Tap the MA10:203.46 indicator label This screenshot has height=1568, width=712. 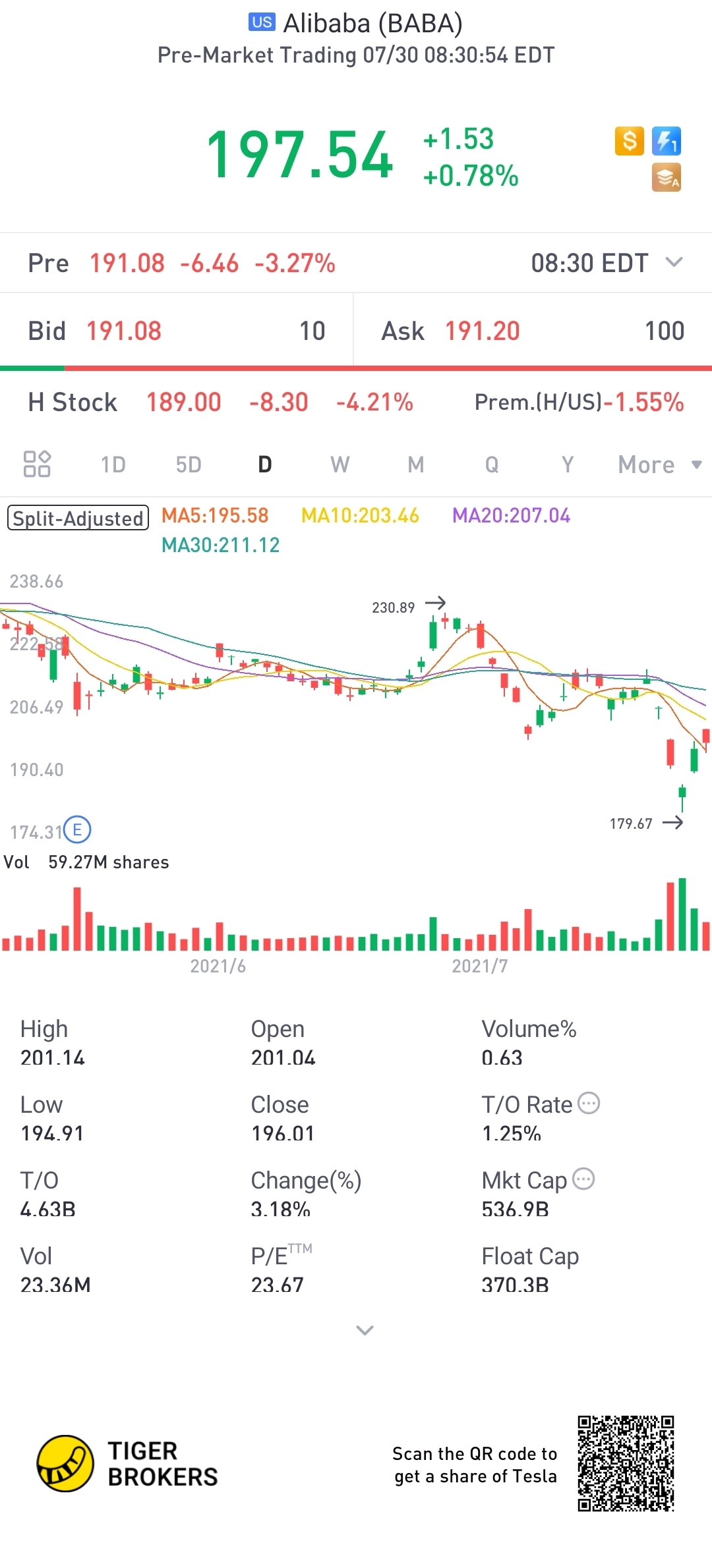click(x=360, y=515)
